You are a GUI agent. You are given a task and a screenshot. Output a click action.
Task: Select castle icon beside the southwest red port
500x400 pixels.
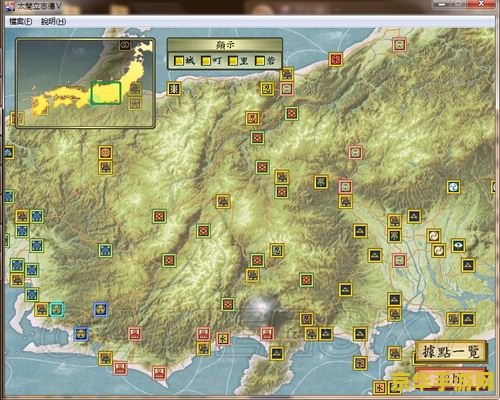105,358
